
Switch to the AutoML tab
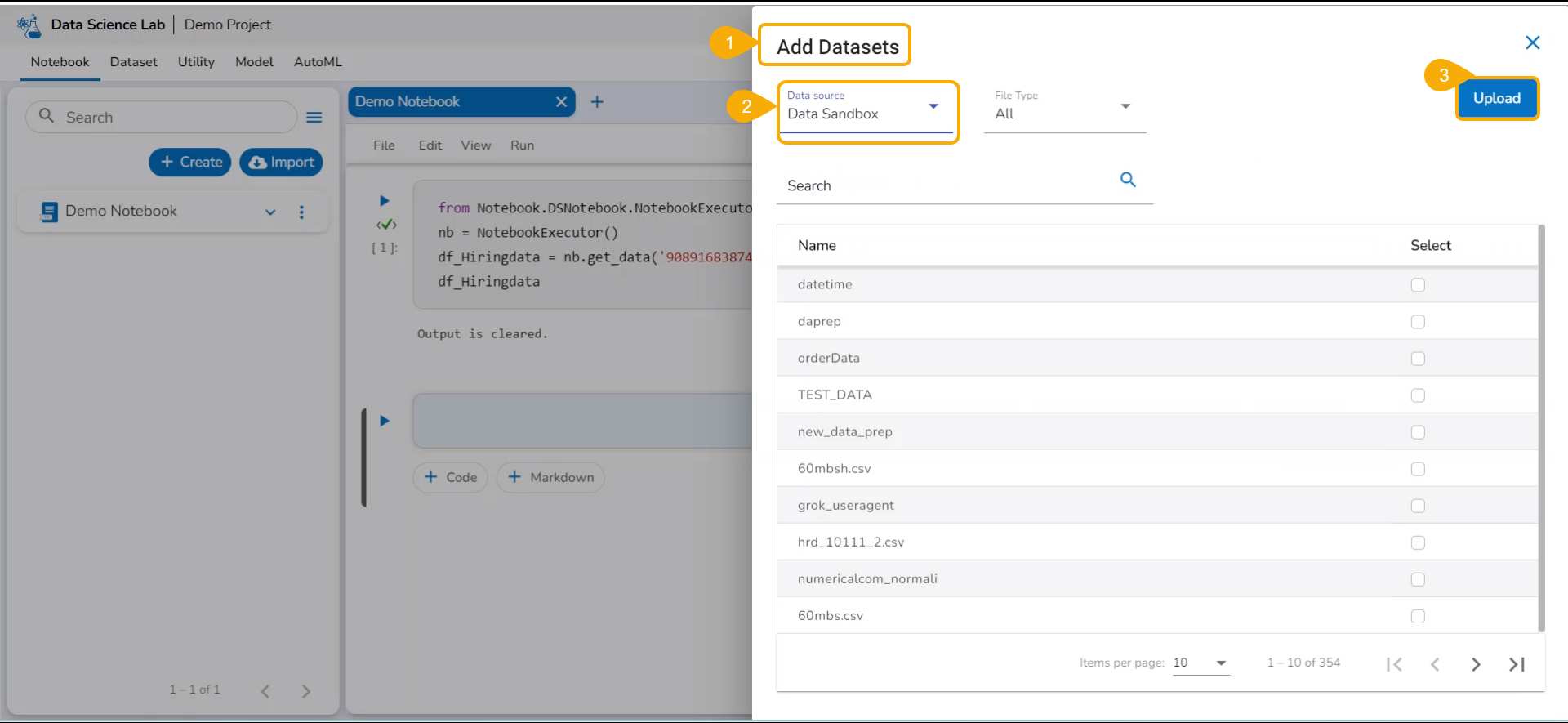click(x=318, y=62)
